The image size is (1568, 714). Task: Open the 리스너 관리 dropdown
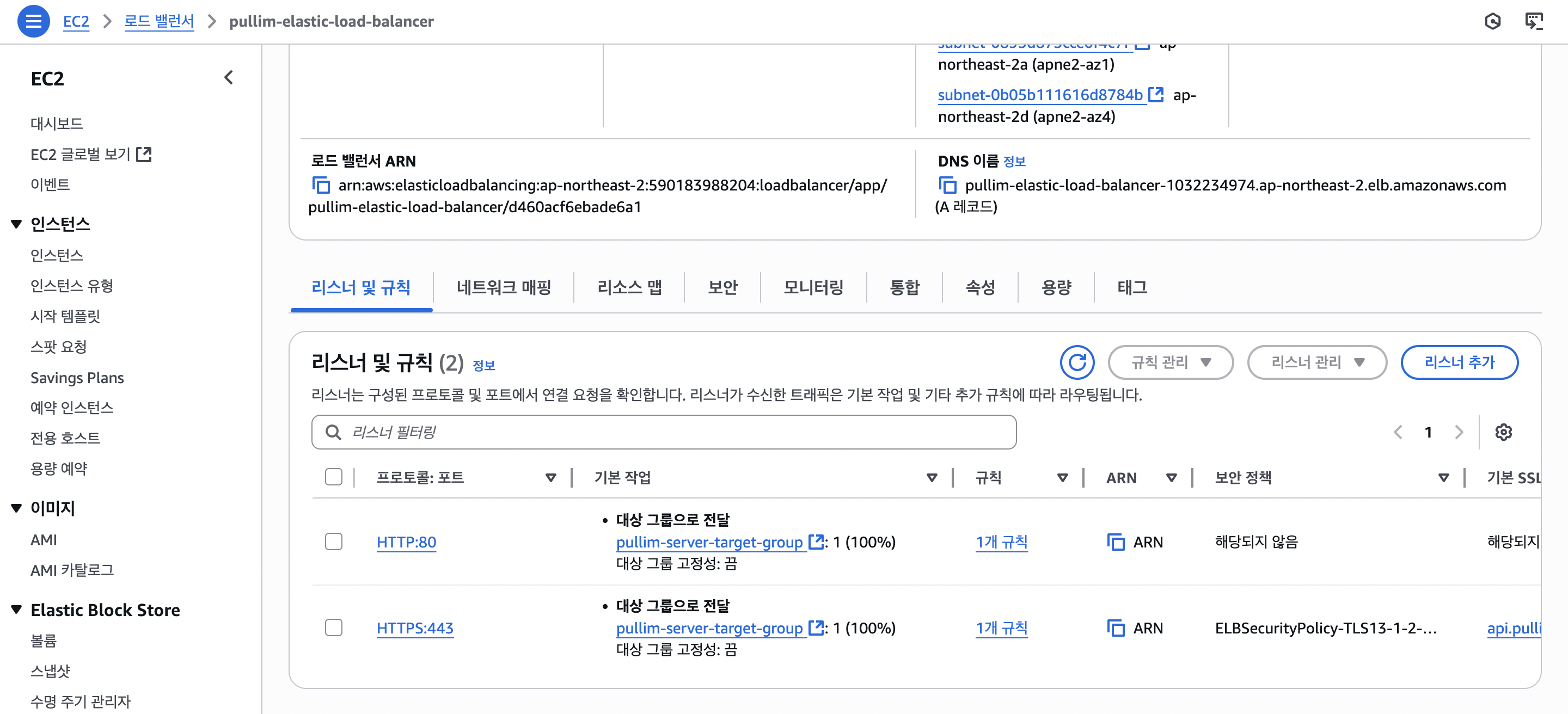coord(1316,362)
